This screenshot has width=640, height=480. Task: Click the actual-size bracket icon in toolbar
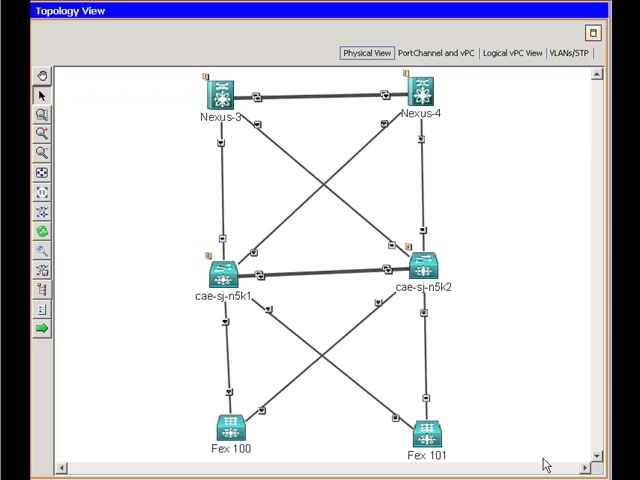[42, 192]
